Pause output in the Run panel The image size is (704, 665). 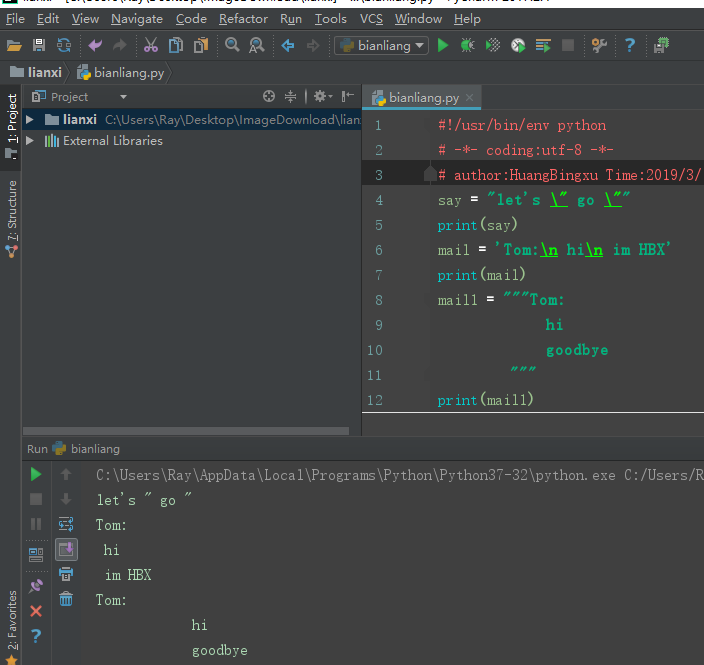click(x=36, y=524)
